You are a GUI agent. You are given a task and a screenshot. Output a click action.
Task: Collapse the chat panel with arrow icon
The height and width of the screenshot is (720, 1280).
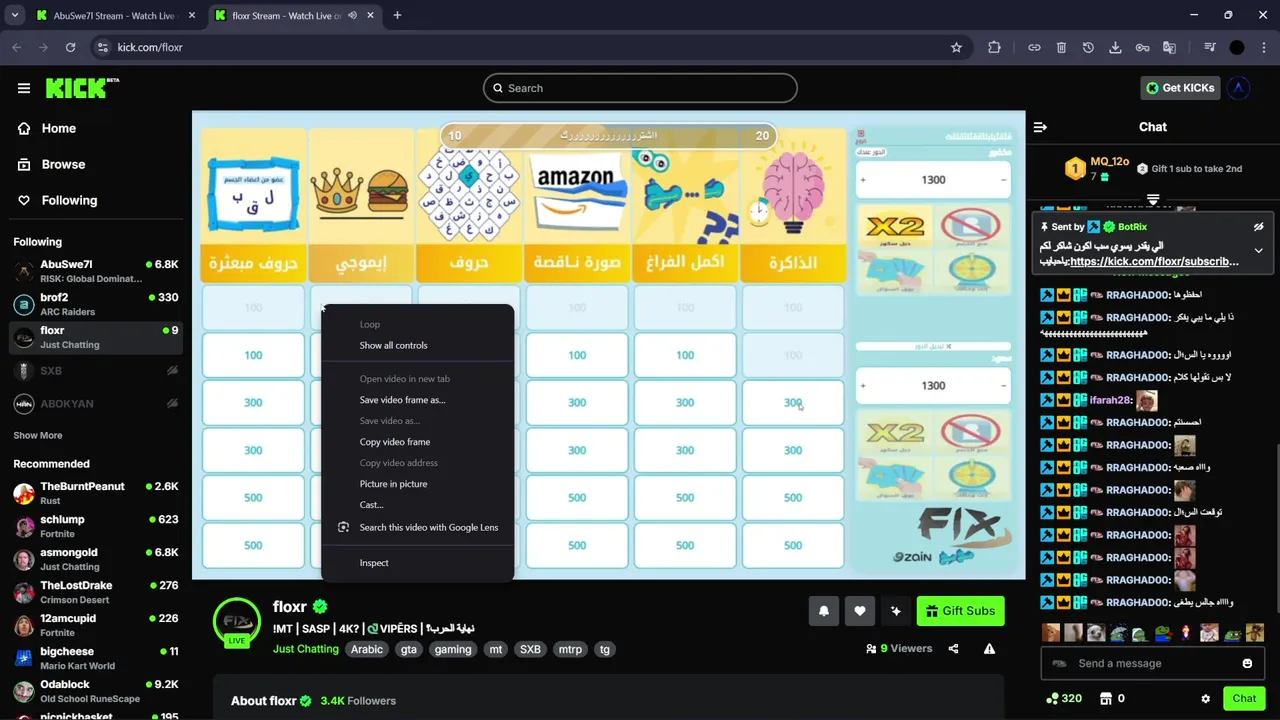coord(1040,127)
